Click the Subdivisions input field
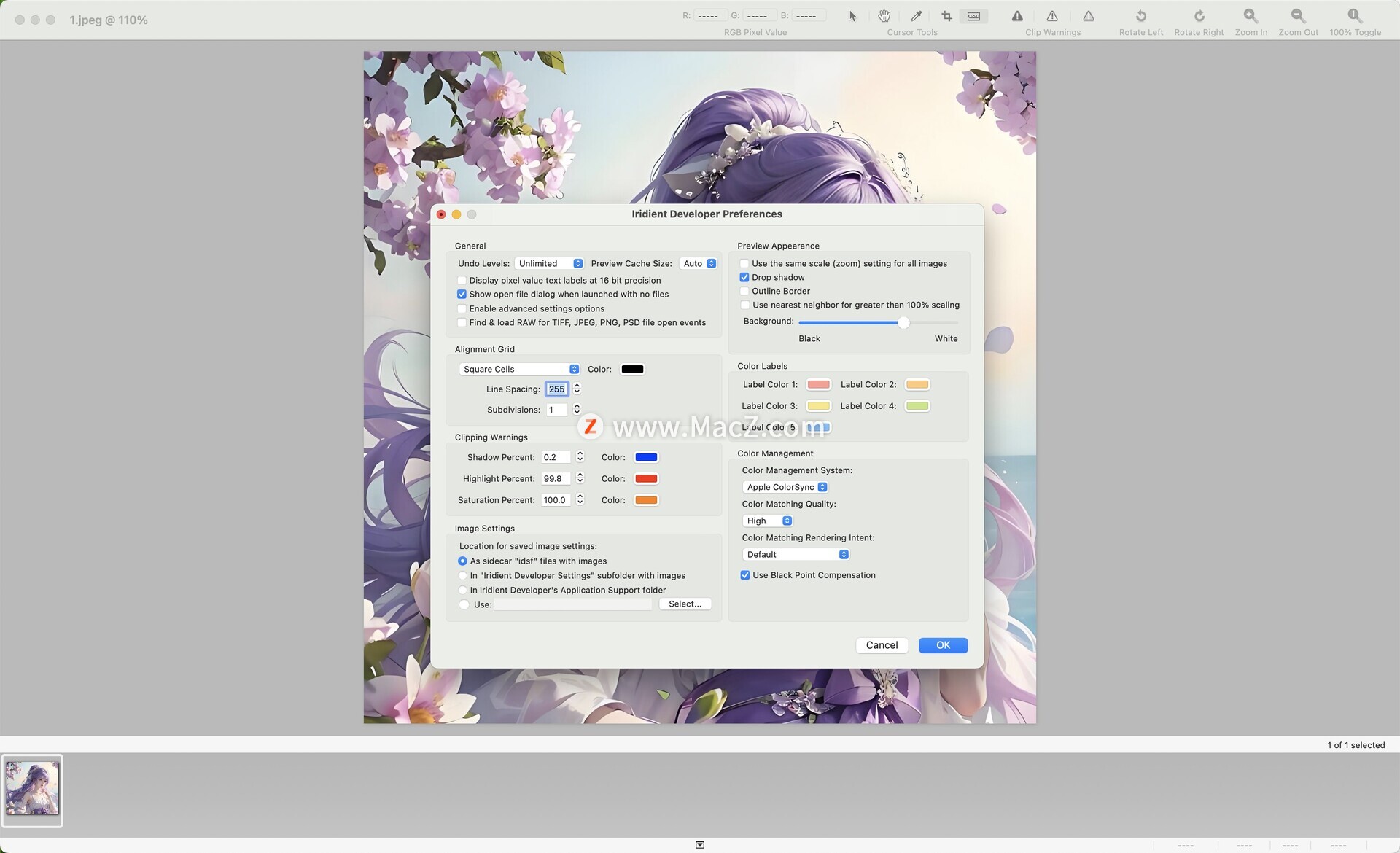This screenshot has height=853, width=1400. [x=556, y=410]
